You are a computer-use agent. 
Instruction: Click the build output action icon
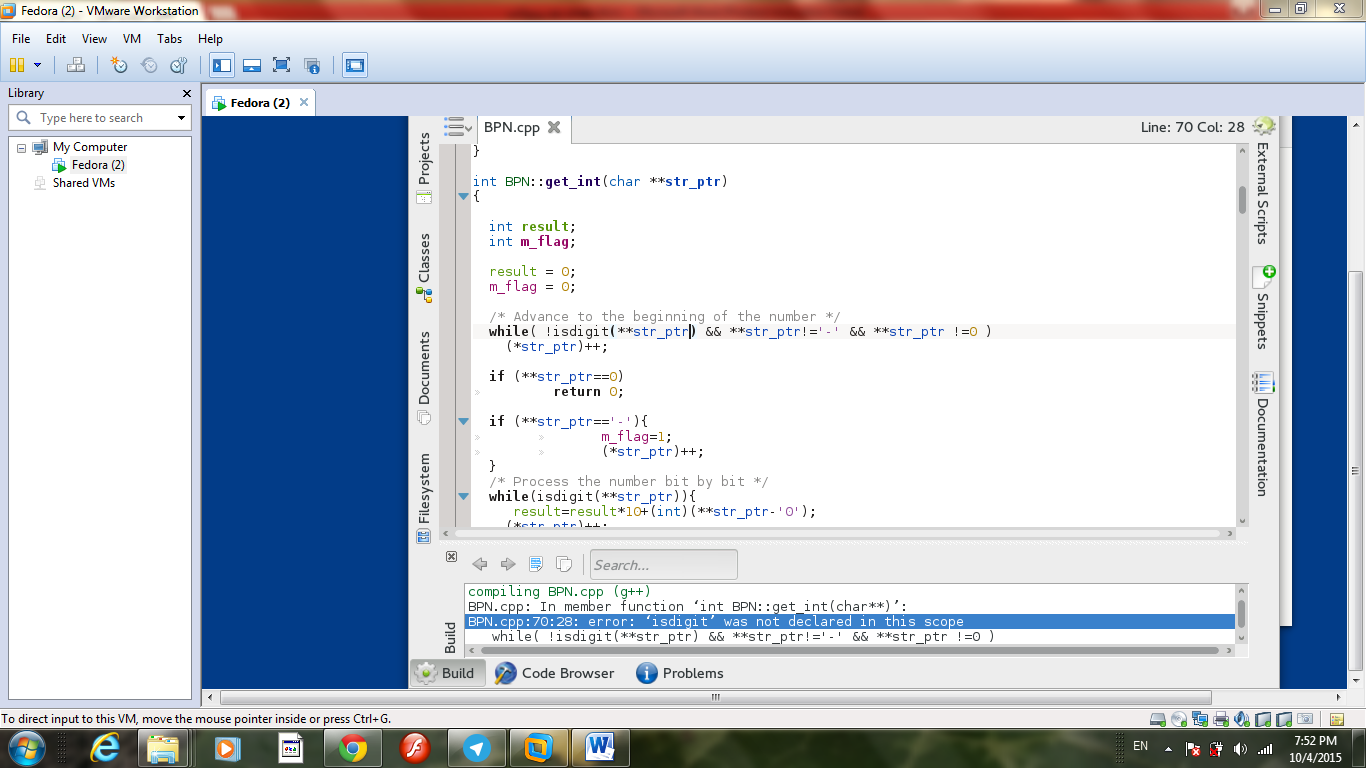[x=536, y=564]
